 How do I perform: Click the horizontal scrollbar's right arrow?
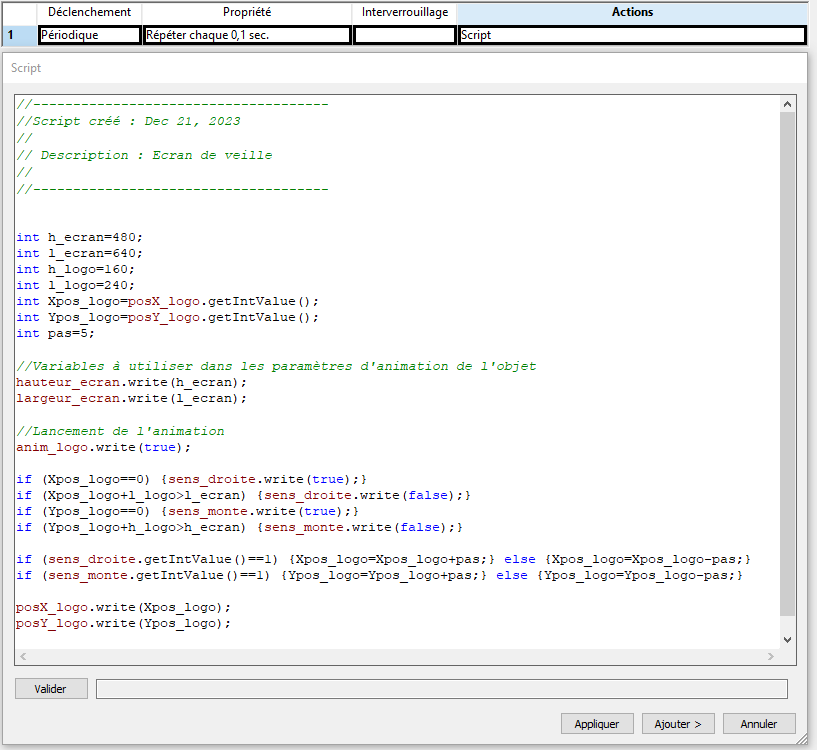point(771,656)
